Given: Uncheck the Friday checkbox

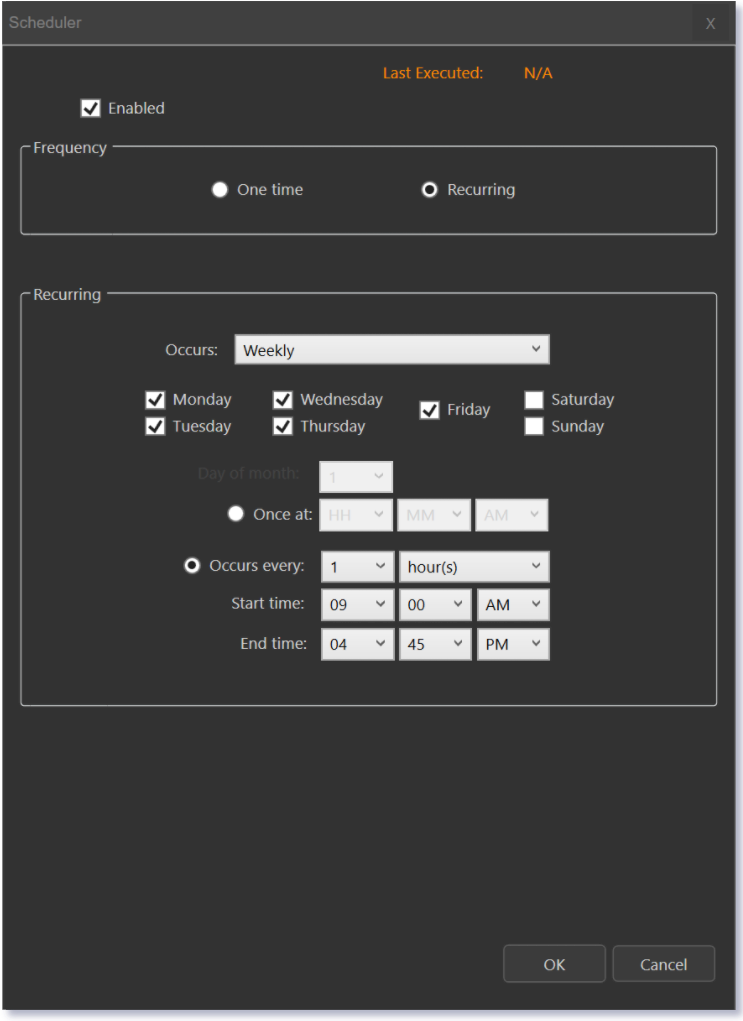Looking at the screenshot, I should [430, 410].
